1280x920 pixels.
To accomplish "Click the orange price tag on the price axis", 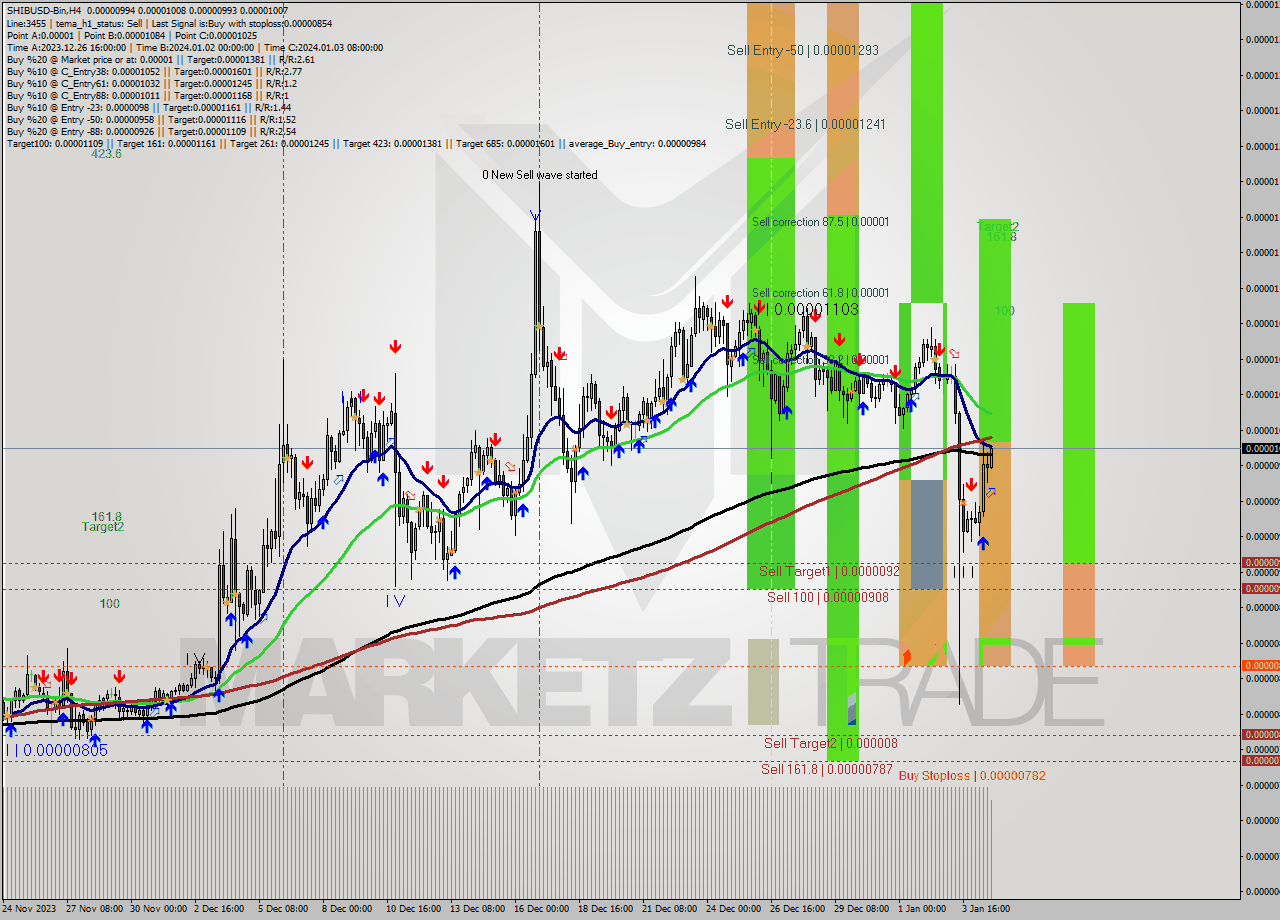I will 1260,666.
